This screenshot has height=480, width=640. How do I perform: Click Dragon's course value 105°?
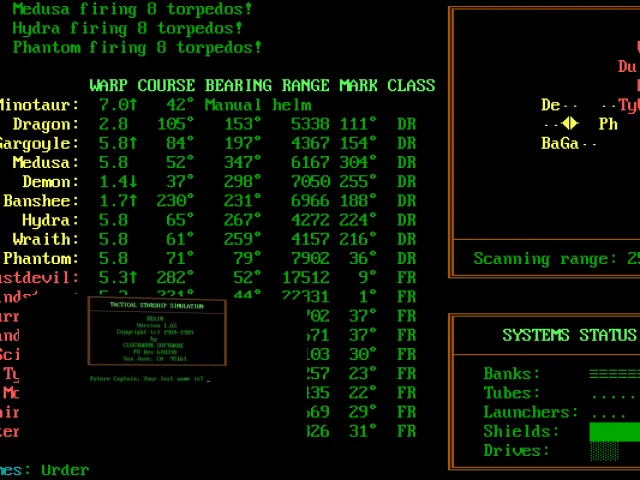click(176, 124)
